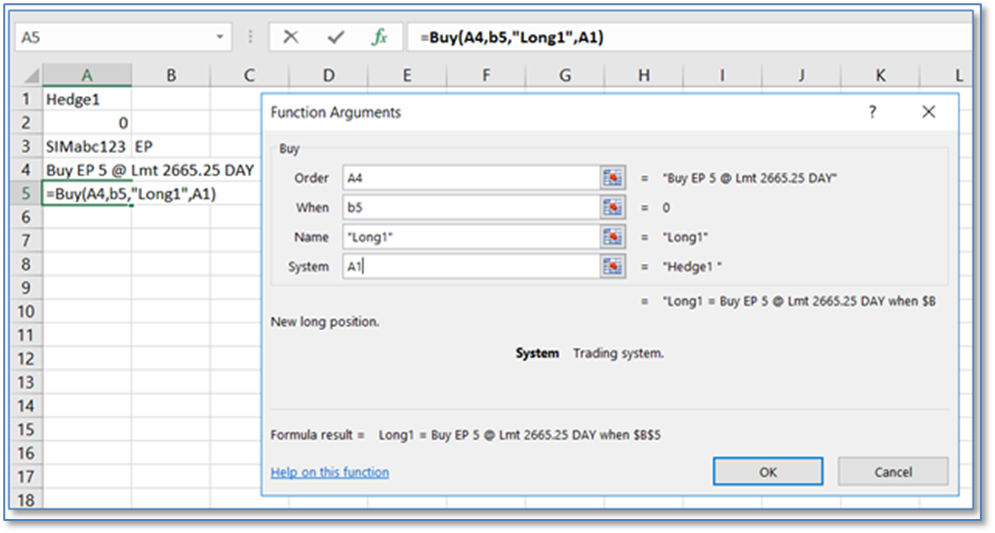The height and width of the screenshot is (533, 995).
Task: Click the dialog help question mark icon
Action: coord(873,113)
